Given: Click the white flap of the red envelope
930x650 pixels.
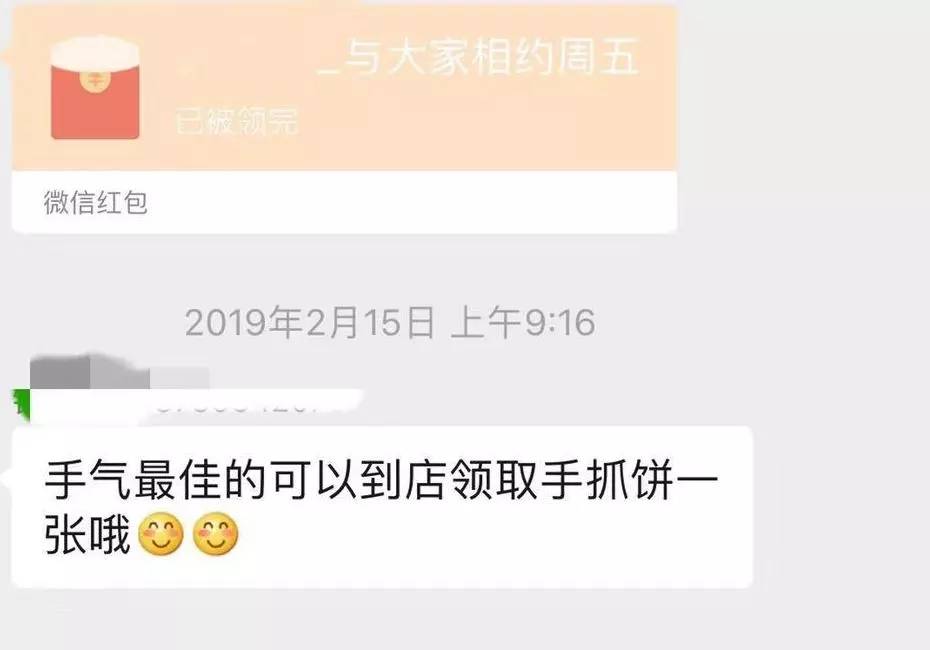Looking at the screenshot, I should tap(95, 52).
